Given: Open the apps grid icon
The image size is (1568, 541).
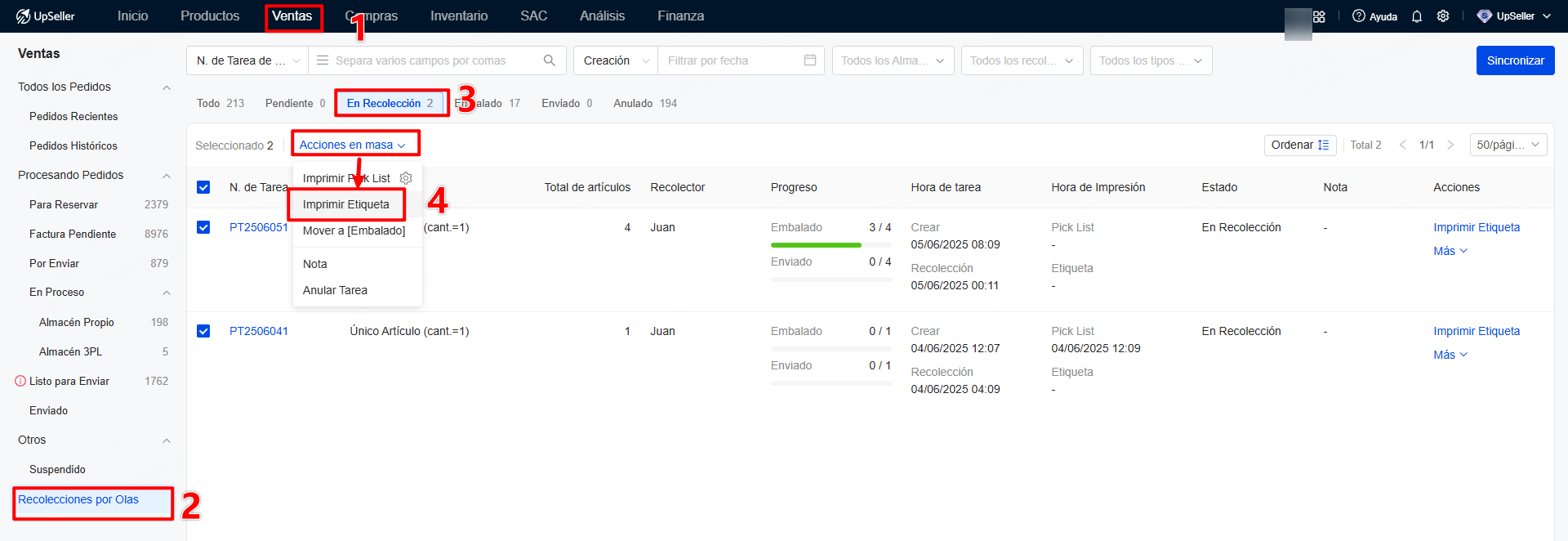Looking at the screenshot, I should coord(1319,16).
